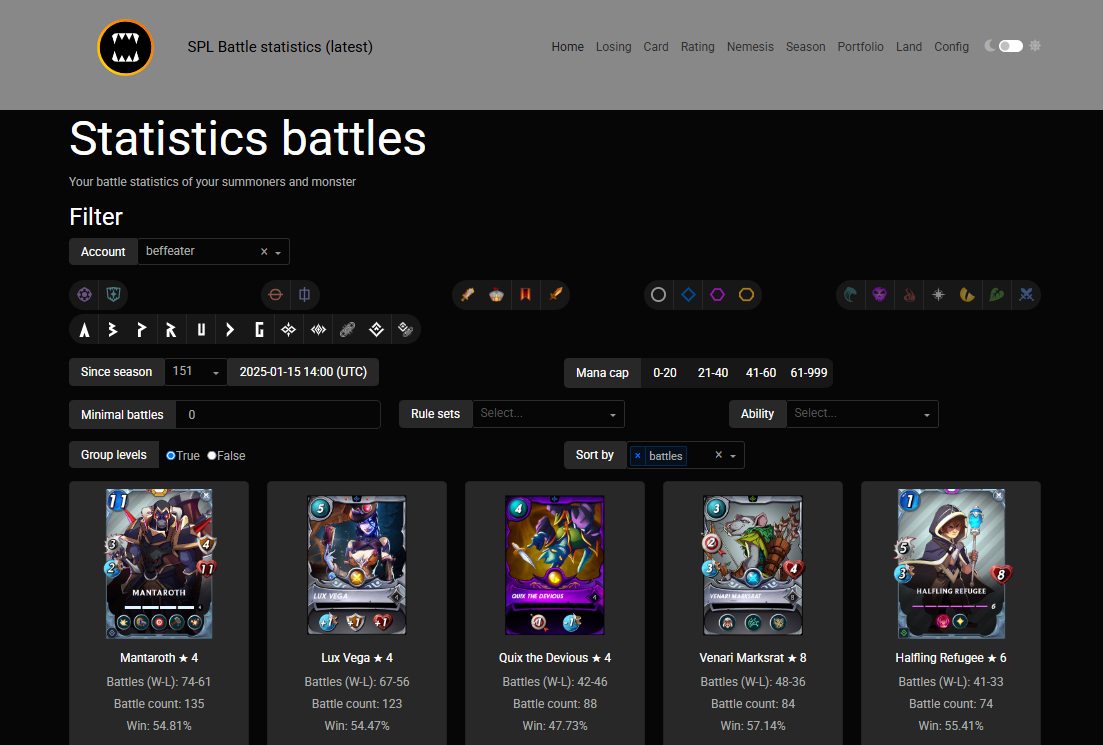Click the fanged mouth site logo
1103x745 pixels.
click(x=125, y=47)
